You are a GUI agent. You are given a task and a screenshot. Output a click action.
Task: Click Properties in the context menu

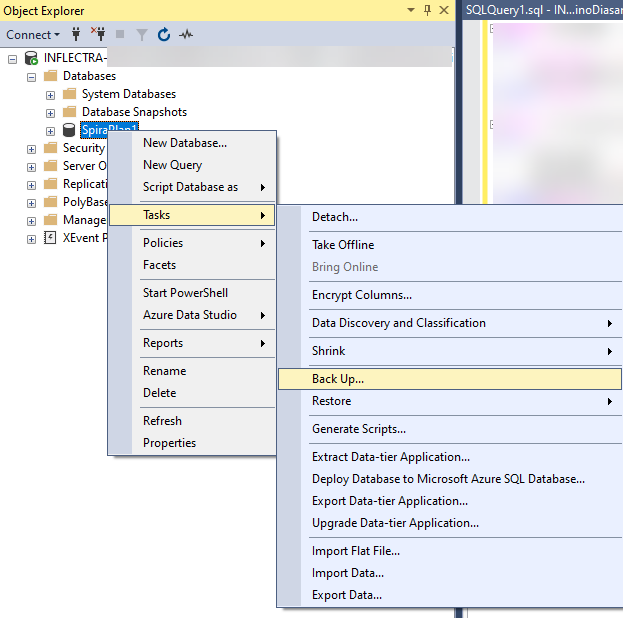pyautogui.click(x=169, y=443)
